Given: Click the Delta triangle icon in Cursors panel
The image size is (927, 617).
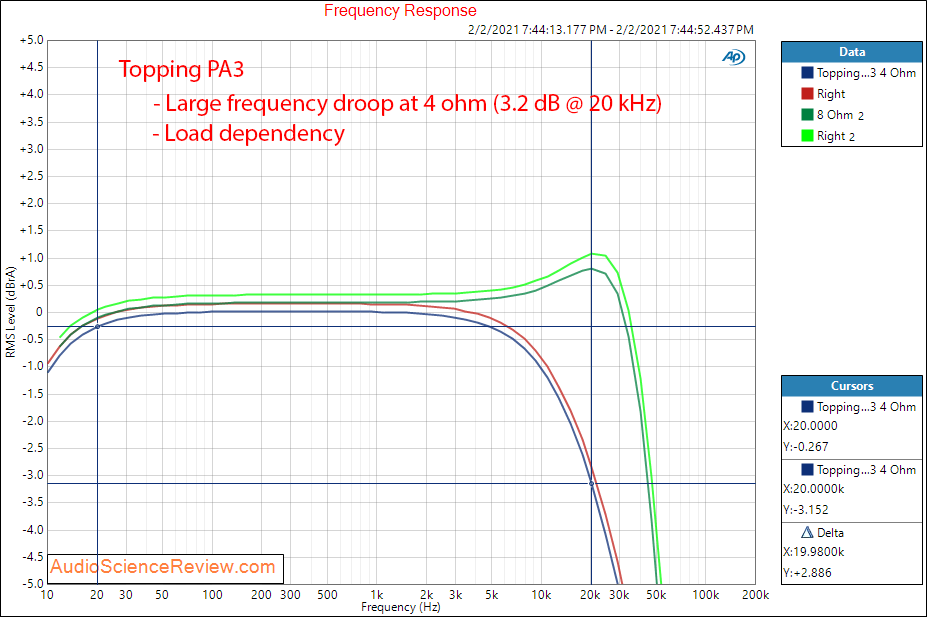Looking at the screenshot, I should pyautogui.click(x=807, y=532).
